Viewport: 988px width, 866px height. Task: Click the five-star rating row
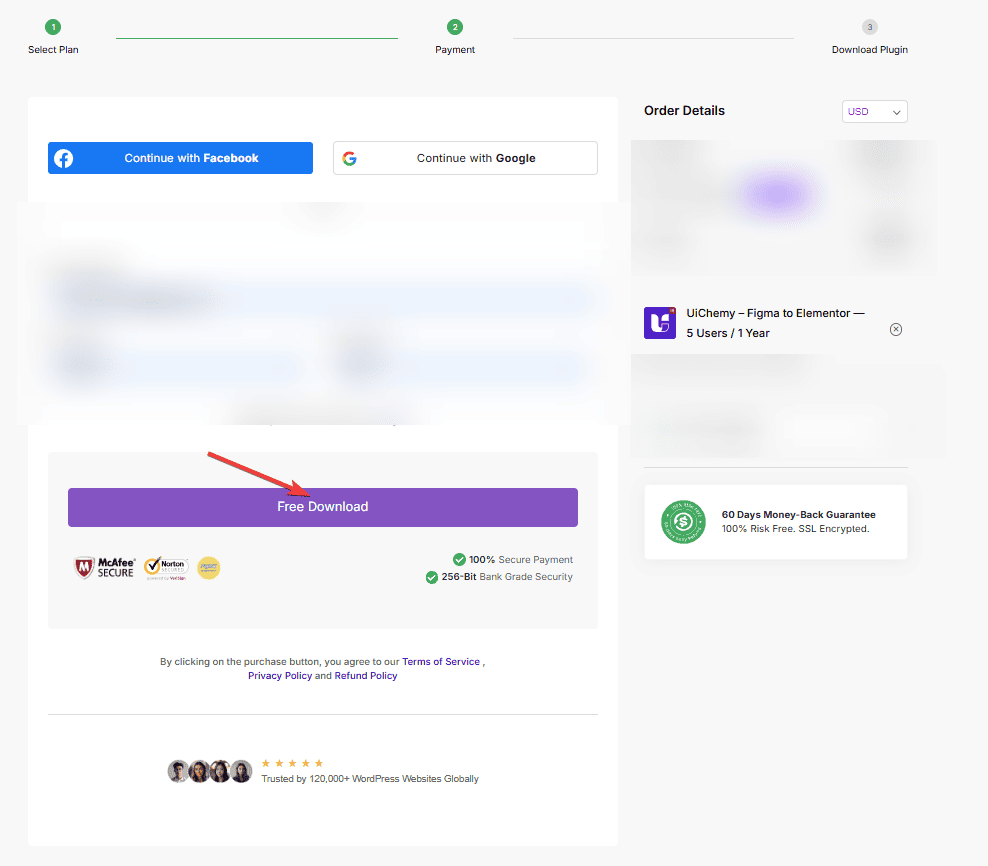291,762
